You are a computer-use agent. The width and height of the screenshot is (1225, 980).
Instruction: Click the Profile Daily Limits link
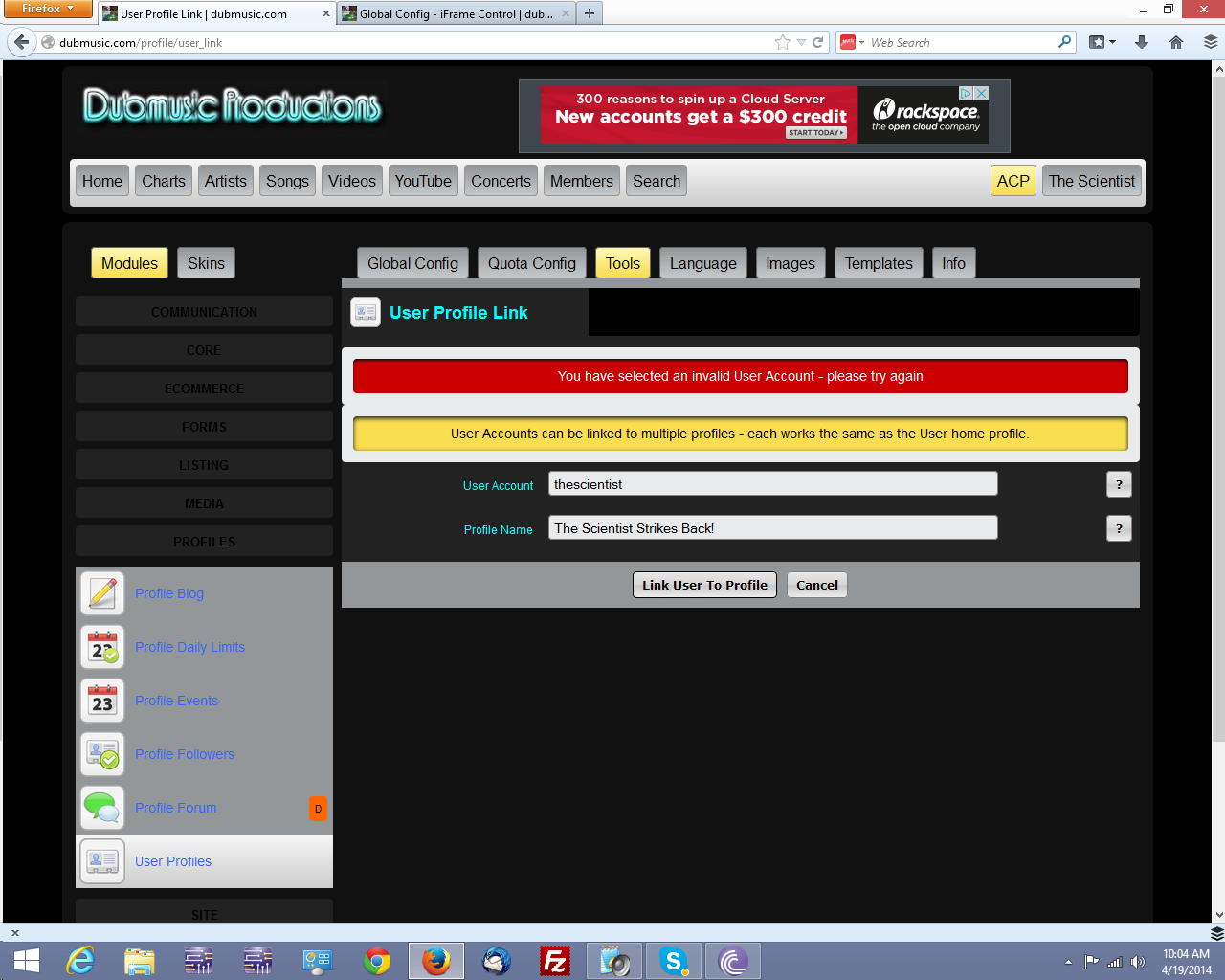[189, 647]
